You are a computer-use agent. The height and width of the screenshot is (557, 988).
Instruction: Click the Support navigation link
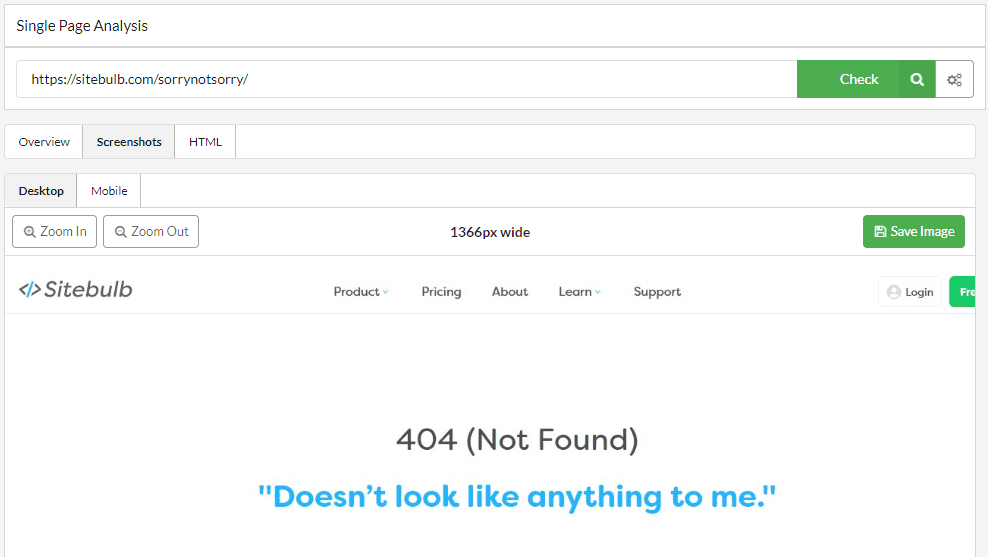coord(657,292)
